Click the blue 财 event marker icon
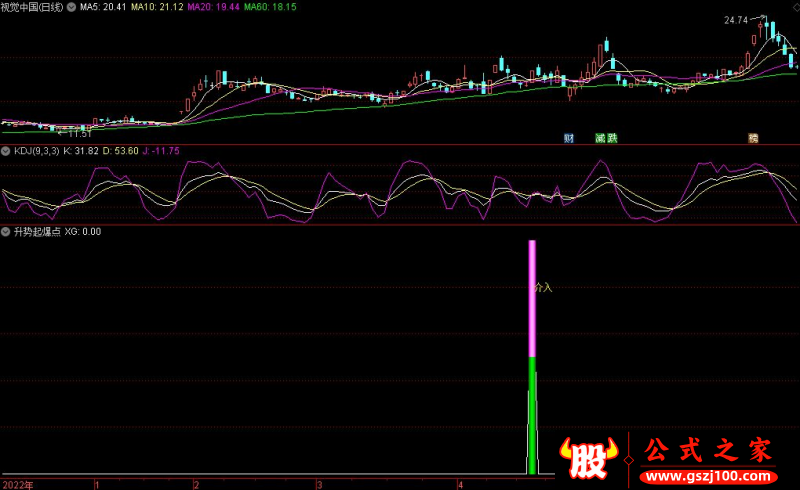This screenshot has width=800, height=490. point(569,138)
